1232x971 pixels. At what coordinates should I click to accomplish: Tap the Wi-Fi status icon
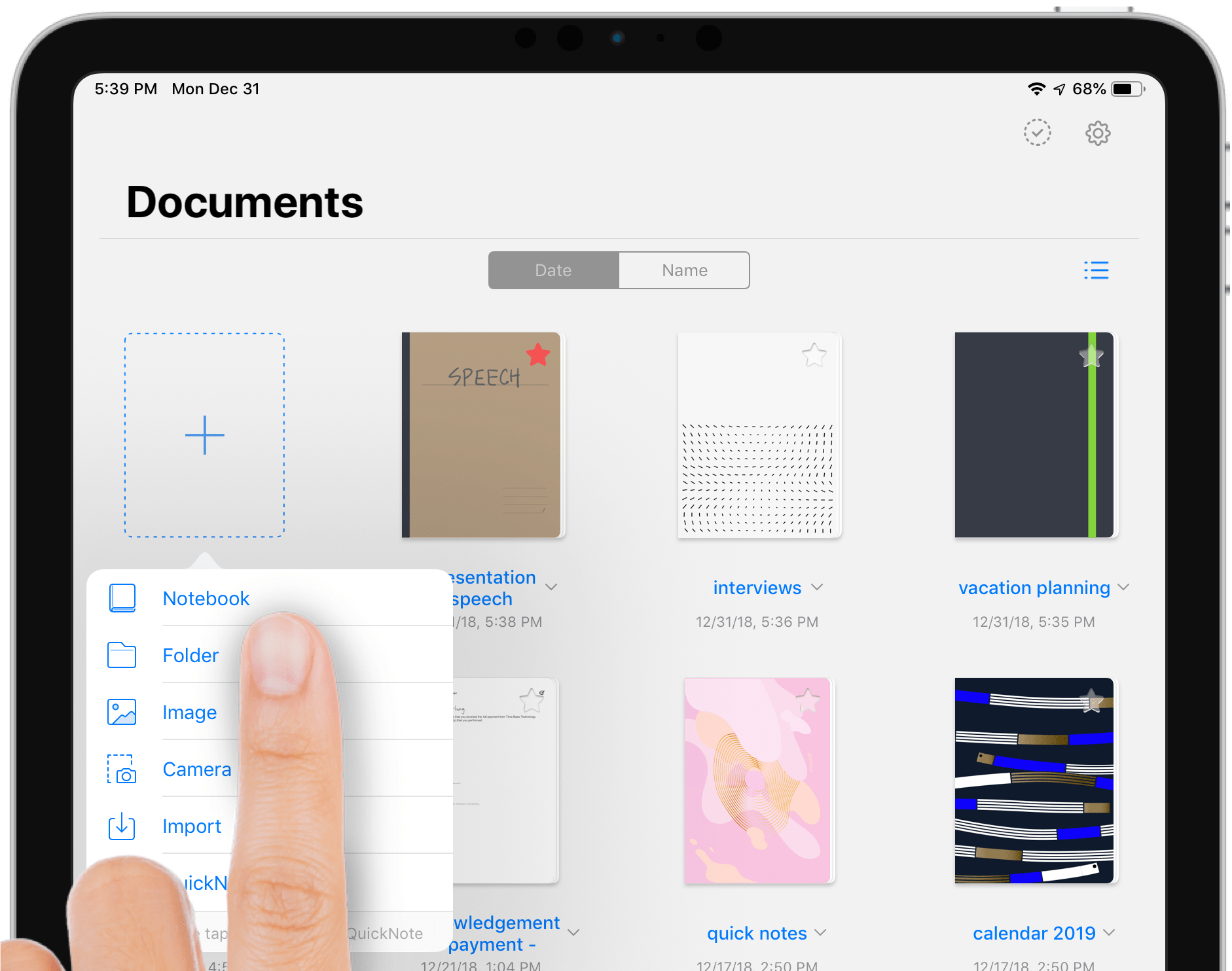tap(1036, 88)
